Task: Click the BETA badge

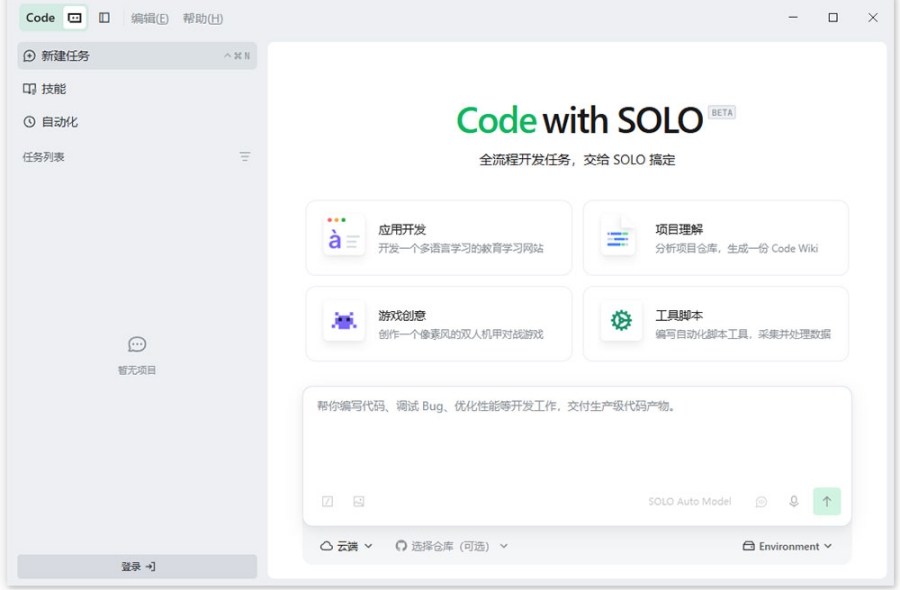Action: [x=721, y=112]
